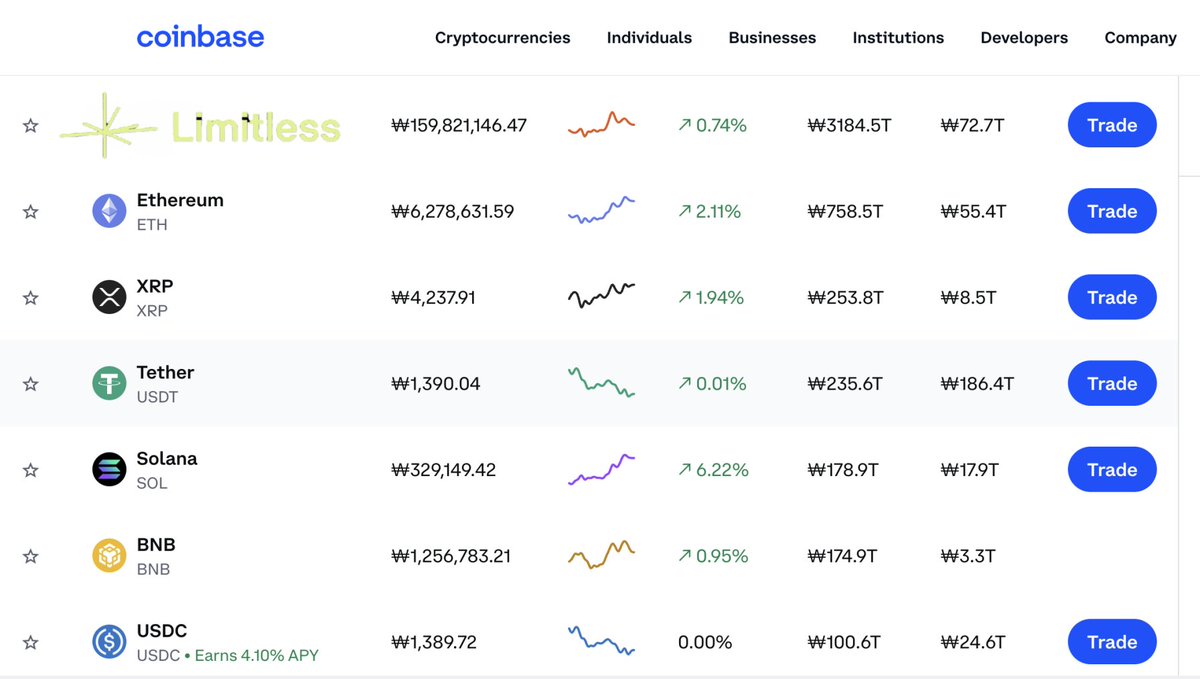The height and width of the screenshot is (679, 1200).
Task: Open the Limitless logo in first row
Action: 200,126
